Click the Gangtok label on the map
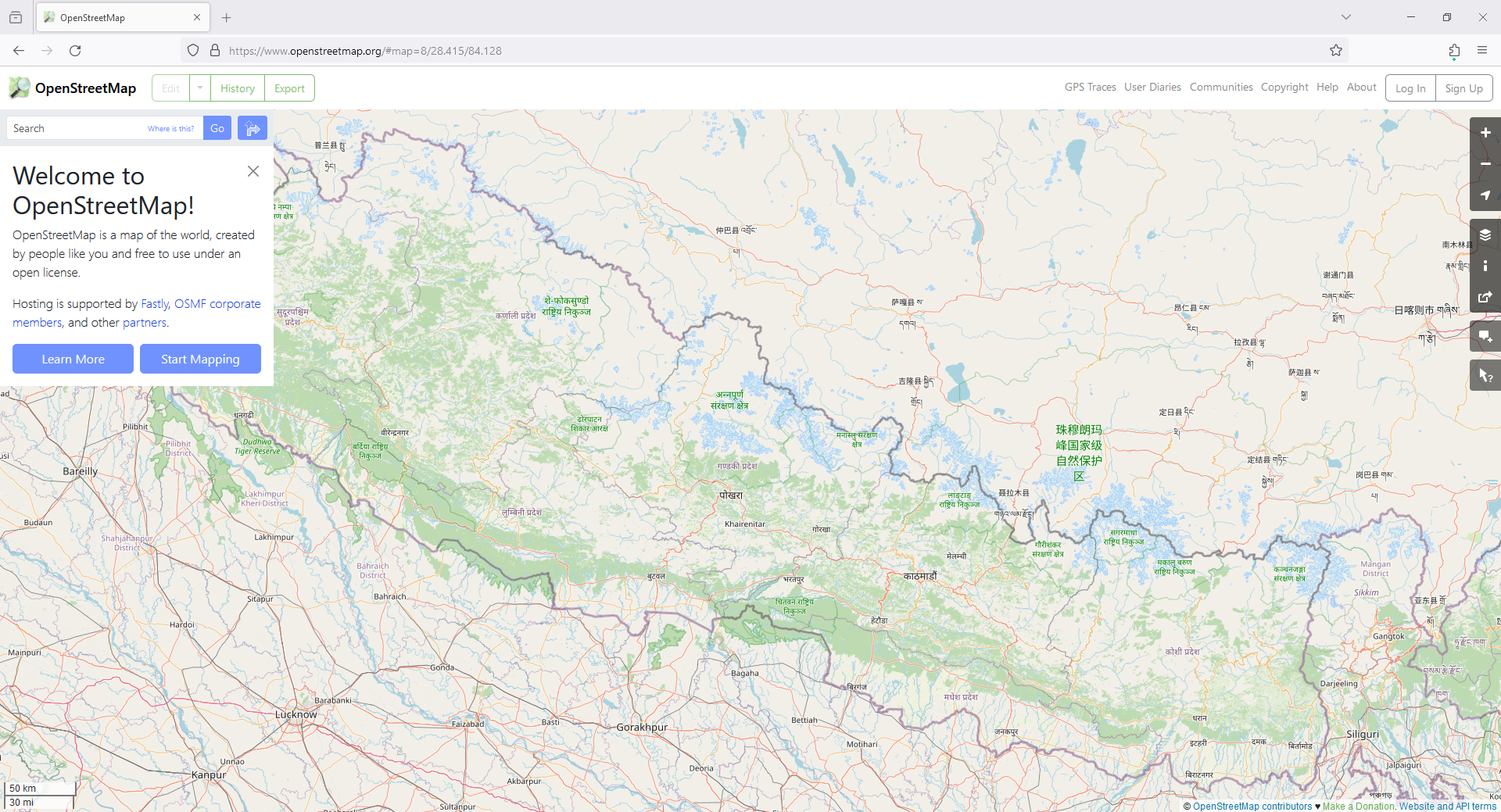 click(1388, 636)
